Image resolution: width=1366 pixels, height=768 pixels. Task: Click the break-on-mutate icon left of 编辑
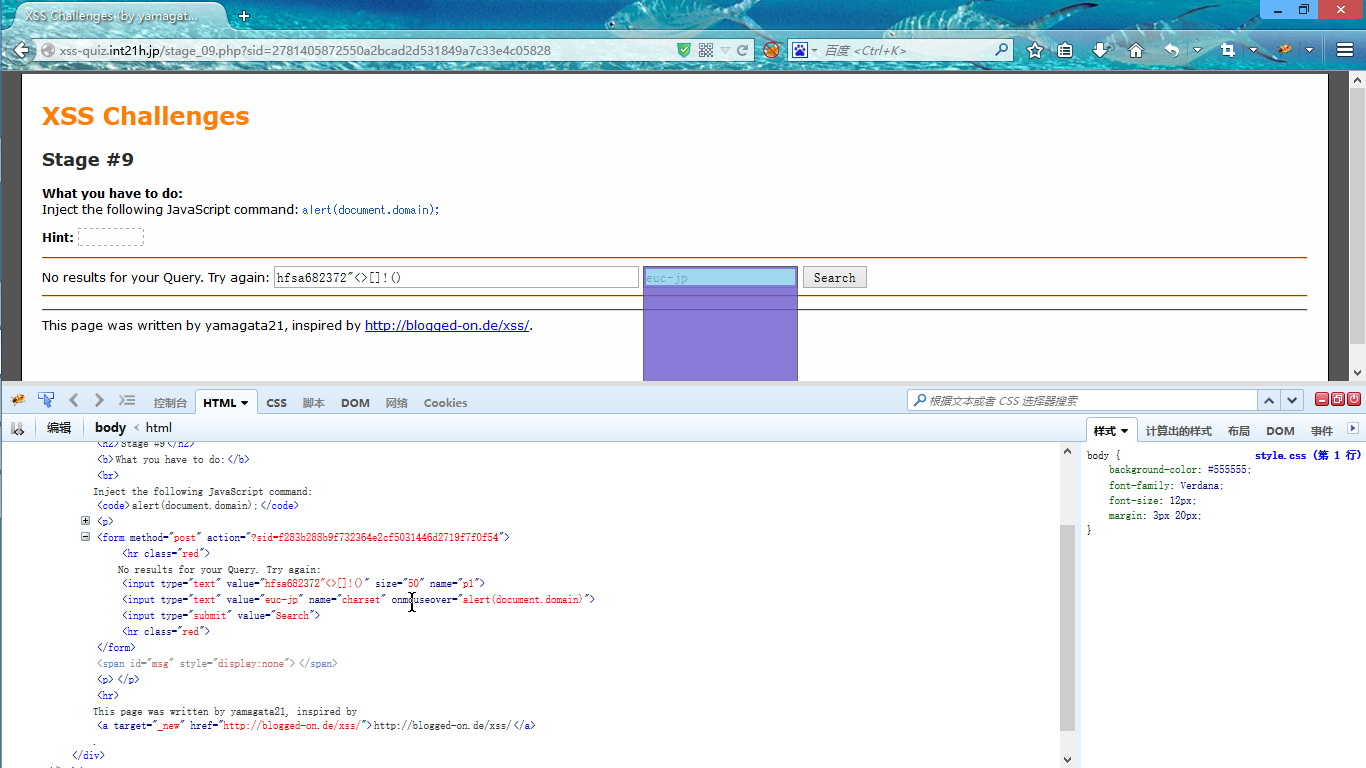coord(18,428)
